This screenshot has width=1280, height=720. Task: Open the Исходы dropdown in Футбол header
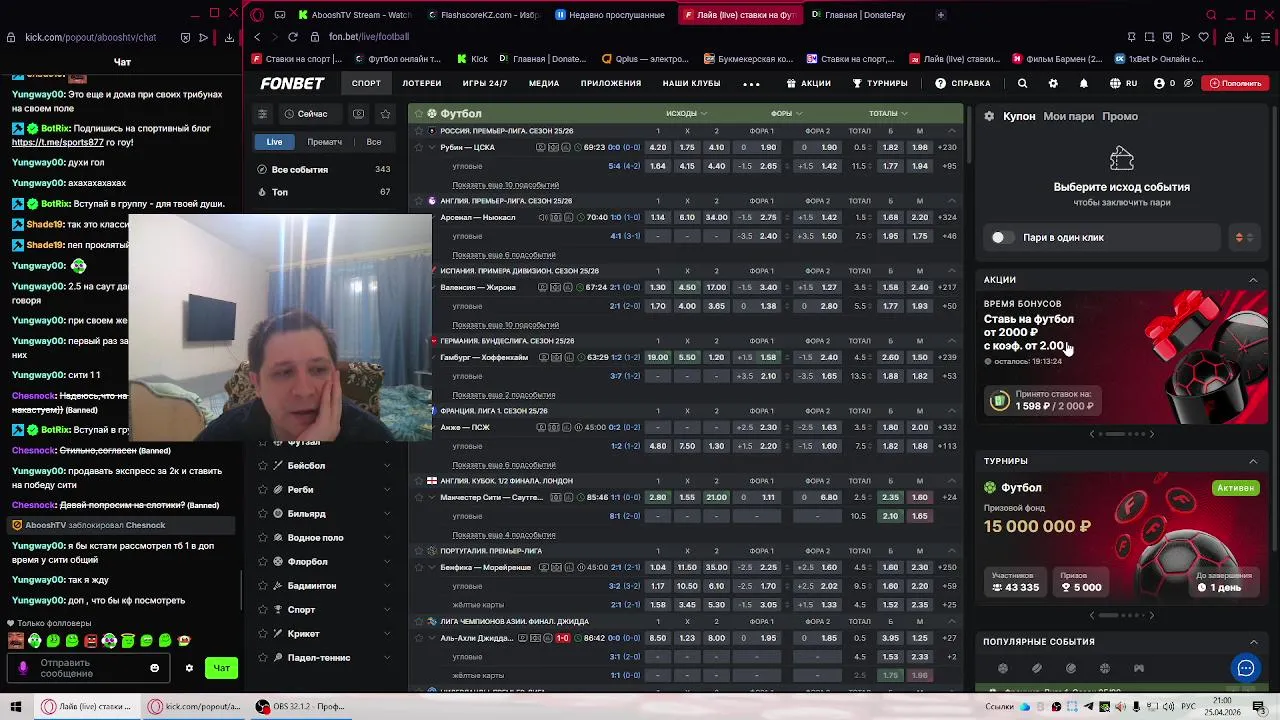[686, 114]
